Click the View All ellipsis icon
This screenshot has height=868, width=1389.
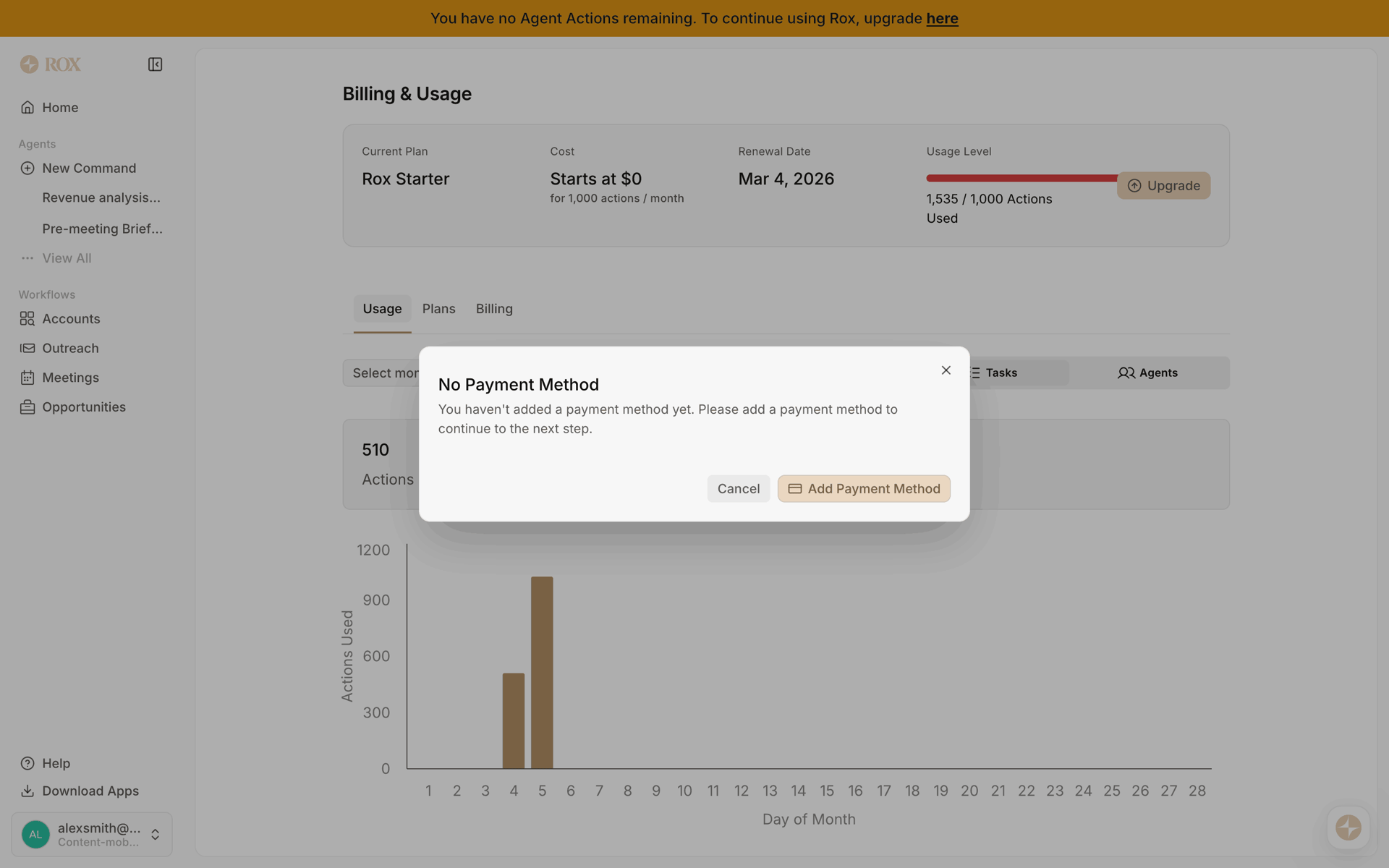point(27,258)
